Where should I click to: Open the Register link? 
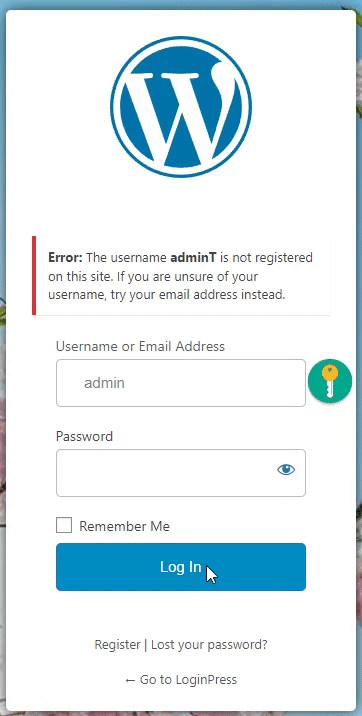pyautogui.click(x=117, y=645)
